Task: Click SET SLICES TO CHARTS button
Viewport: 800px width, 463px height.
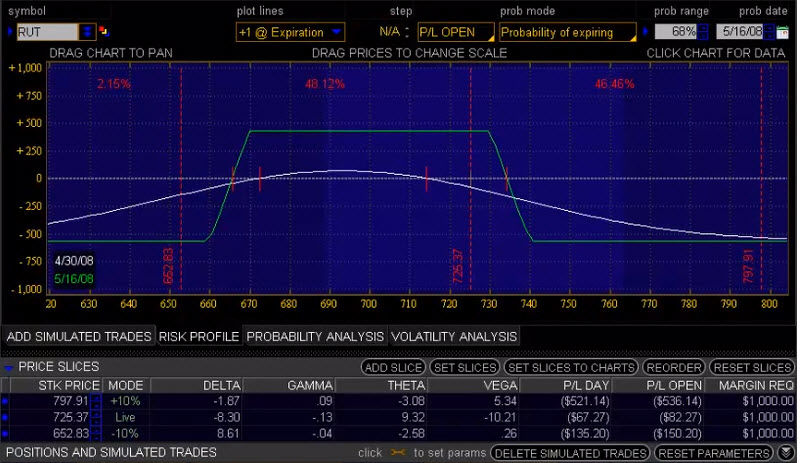Action: [x=571, y=368]
